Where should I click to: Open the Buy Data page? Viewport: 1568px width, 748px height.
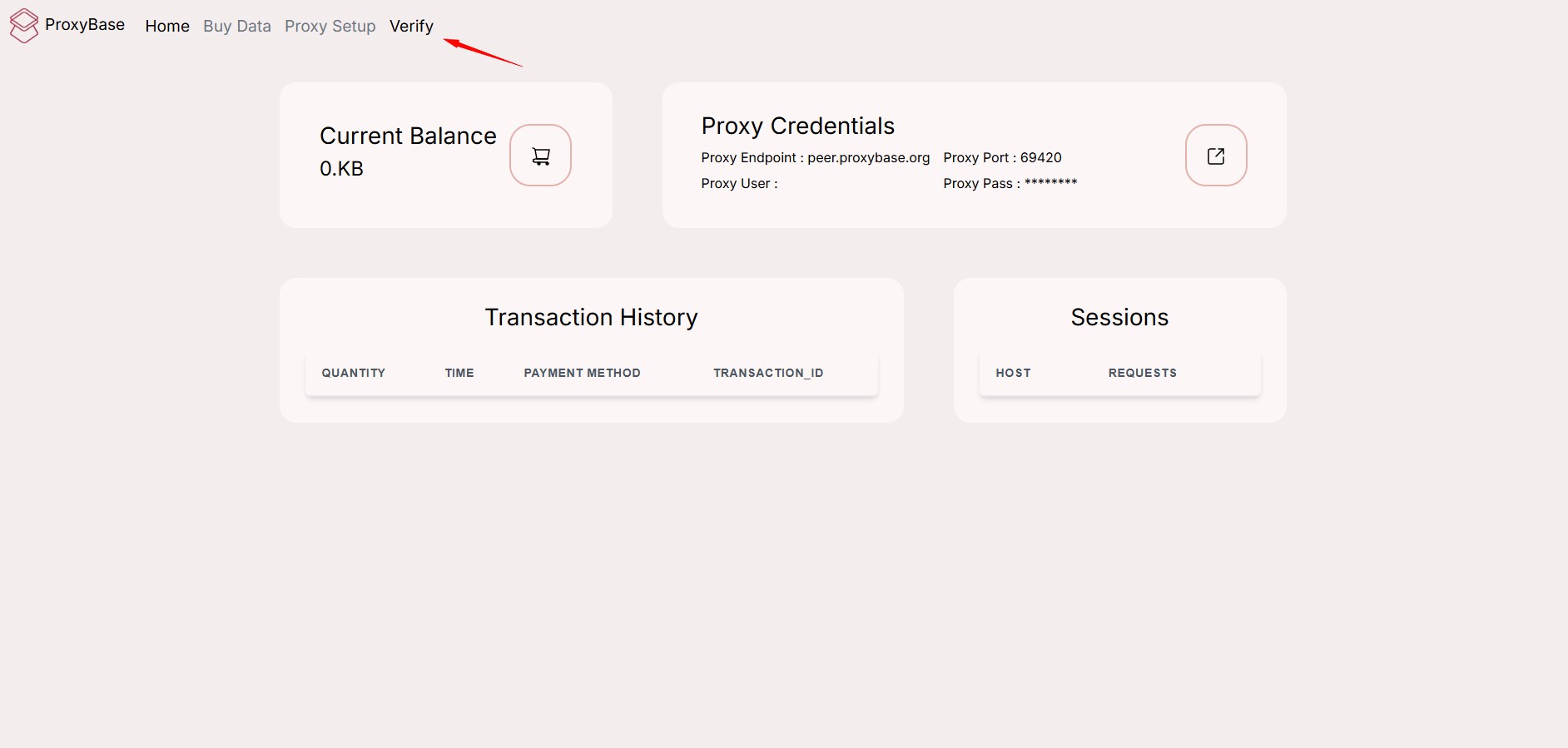(x=237, y=26)
